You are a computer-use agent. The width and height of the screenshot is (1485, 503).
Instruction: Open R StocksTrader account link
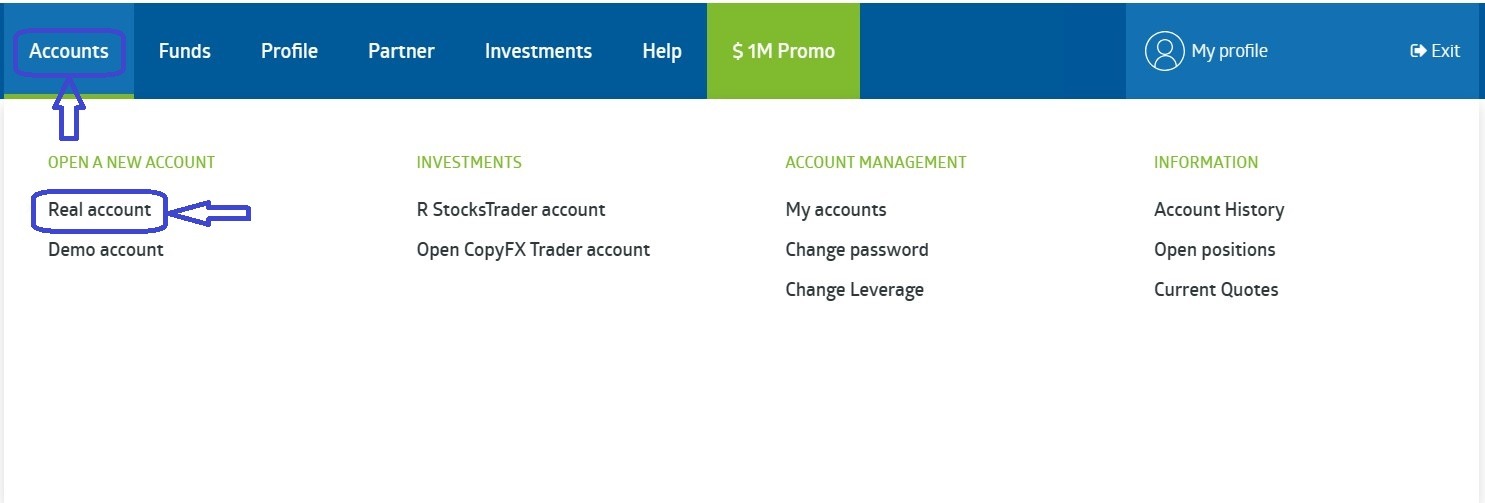coord(510,210)
